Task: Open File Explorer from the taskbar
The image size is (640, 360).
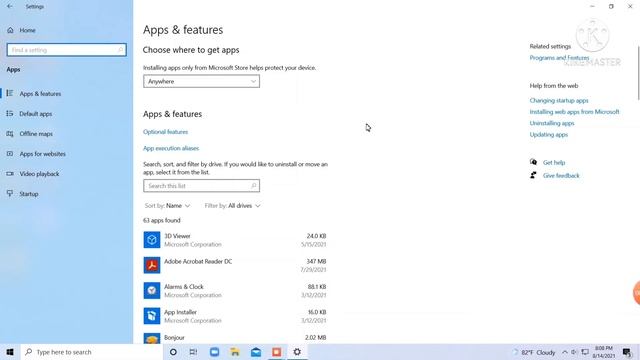Action: click(x=235, y=352)
